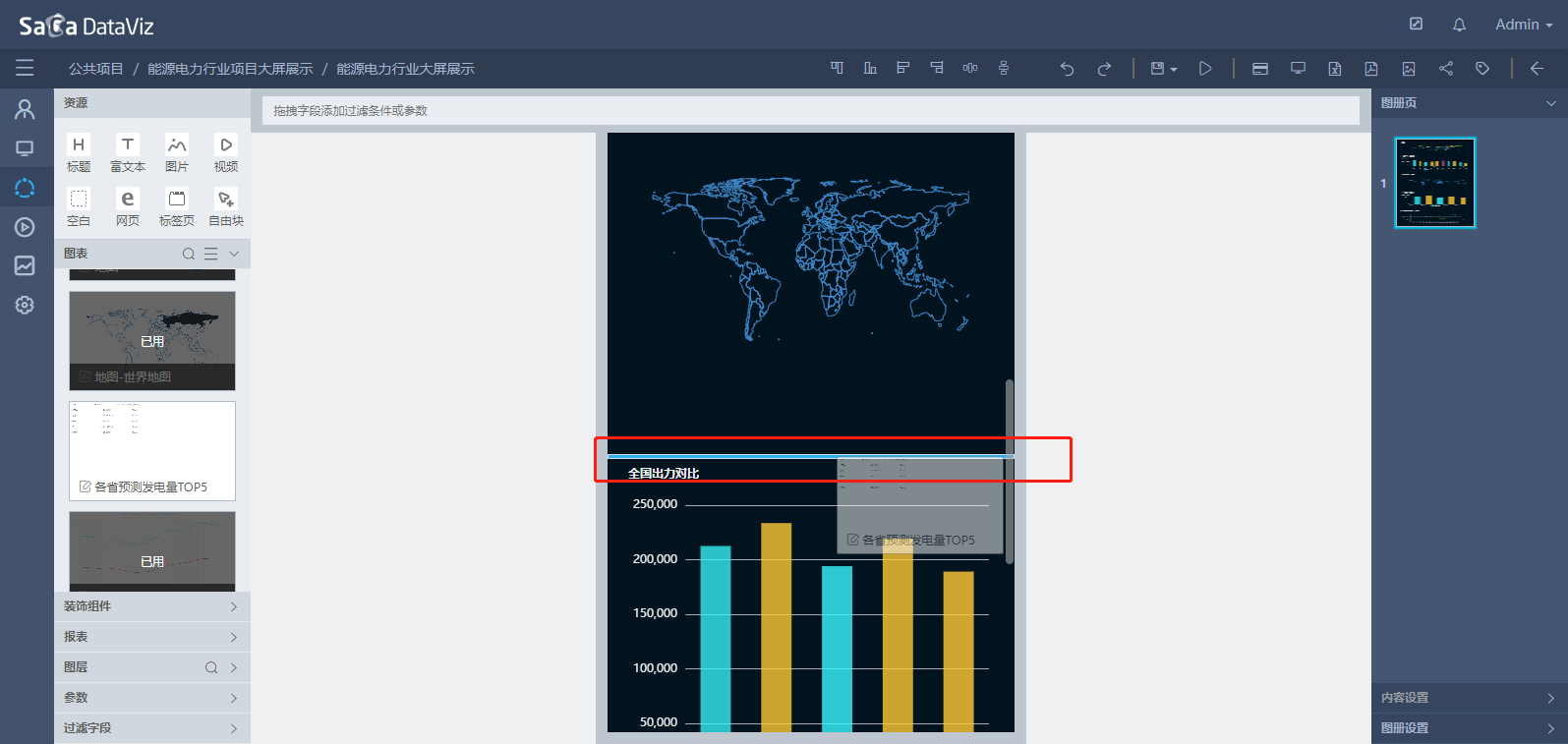Click the 能源电力行业大屏展示 breadcrumb

tap(405, 69)
